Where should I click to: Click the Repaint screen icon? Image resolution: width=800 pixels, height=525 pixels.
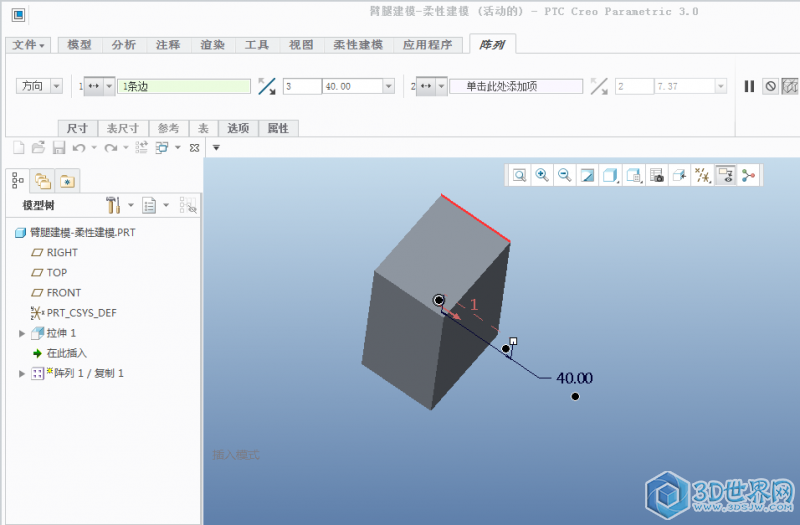[587, 176]
